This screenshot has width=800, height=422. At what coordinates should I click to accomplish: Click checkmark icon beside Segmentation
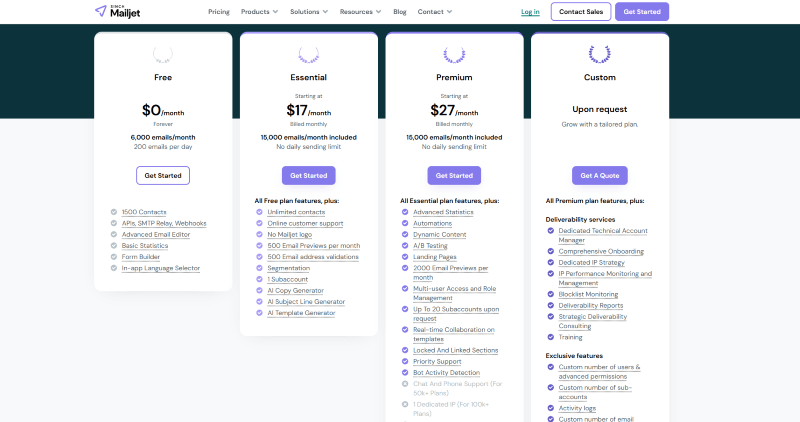[x=259, y=268]
